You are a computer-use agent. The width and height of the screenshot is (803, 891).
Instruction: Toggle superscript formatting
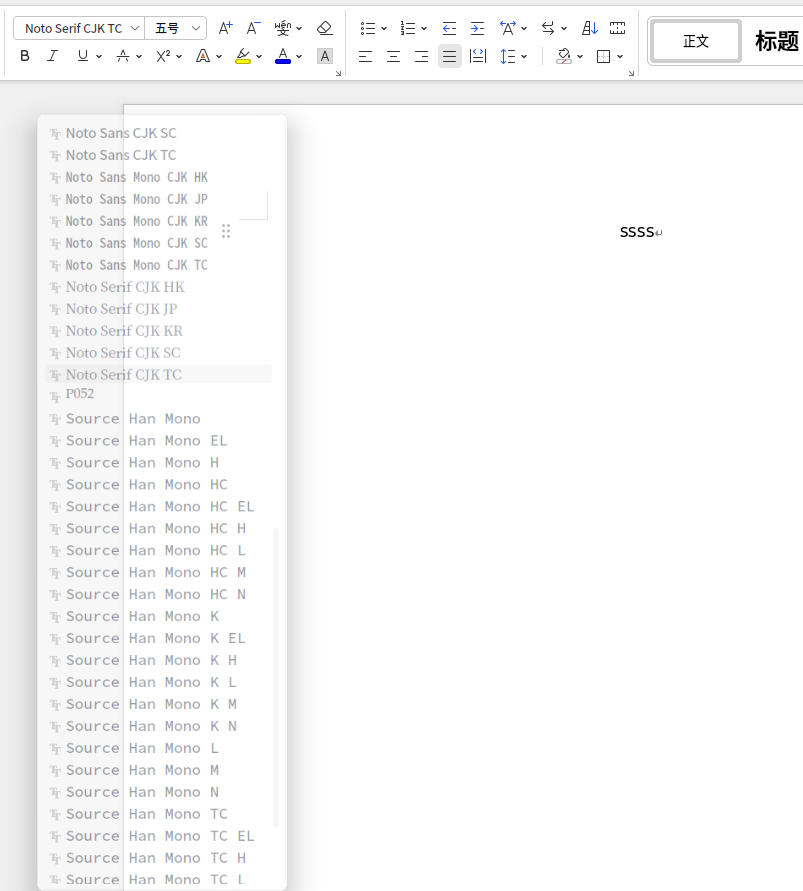pos(163,56)
